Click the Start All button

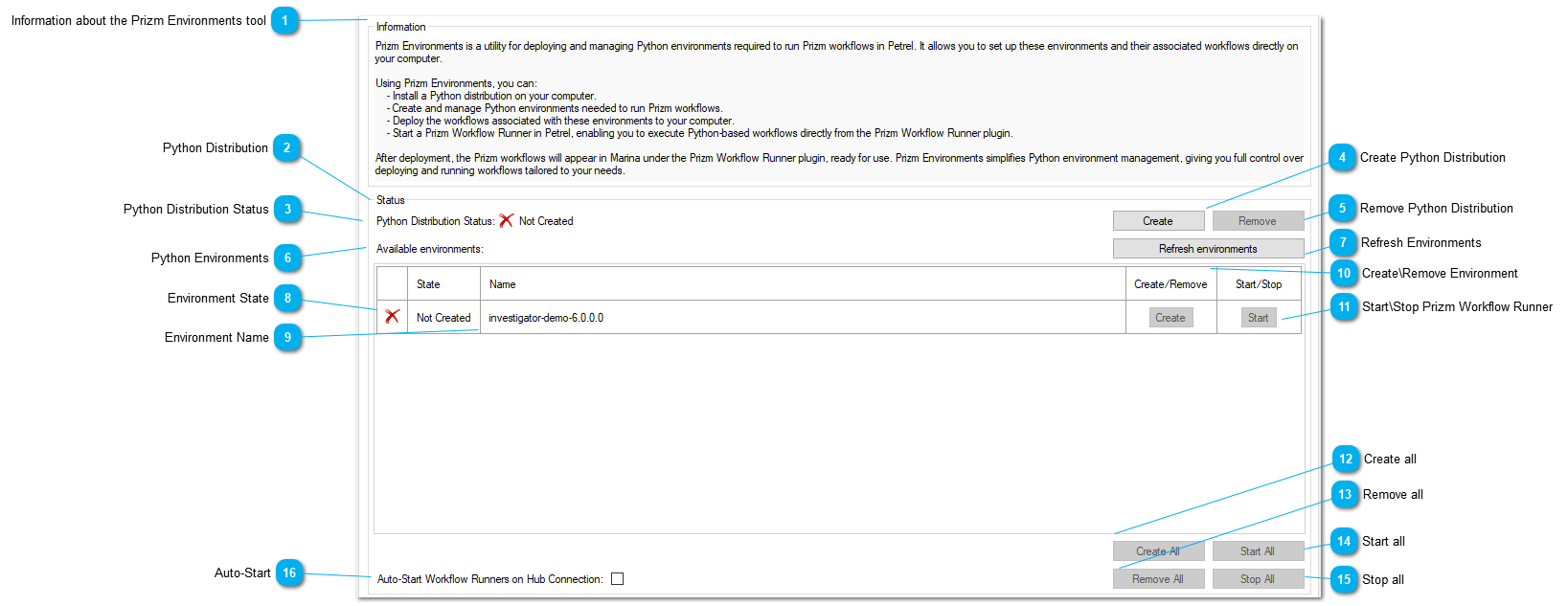[1258, 551]
